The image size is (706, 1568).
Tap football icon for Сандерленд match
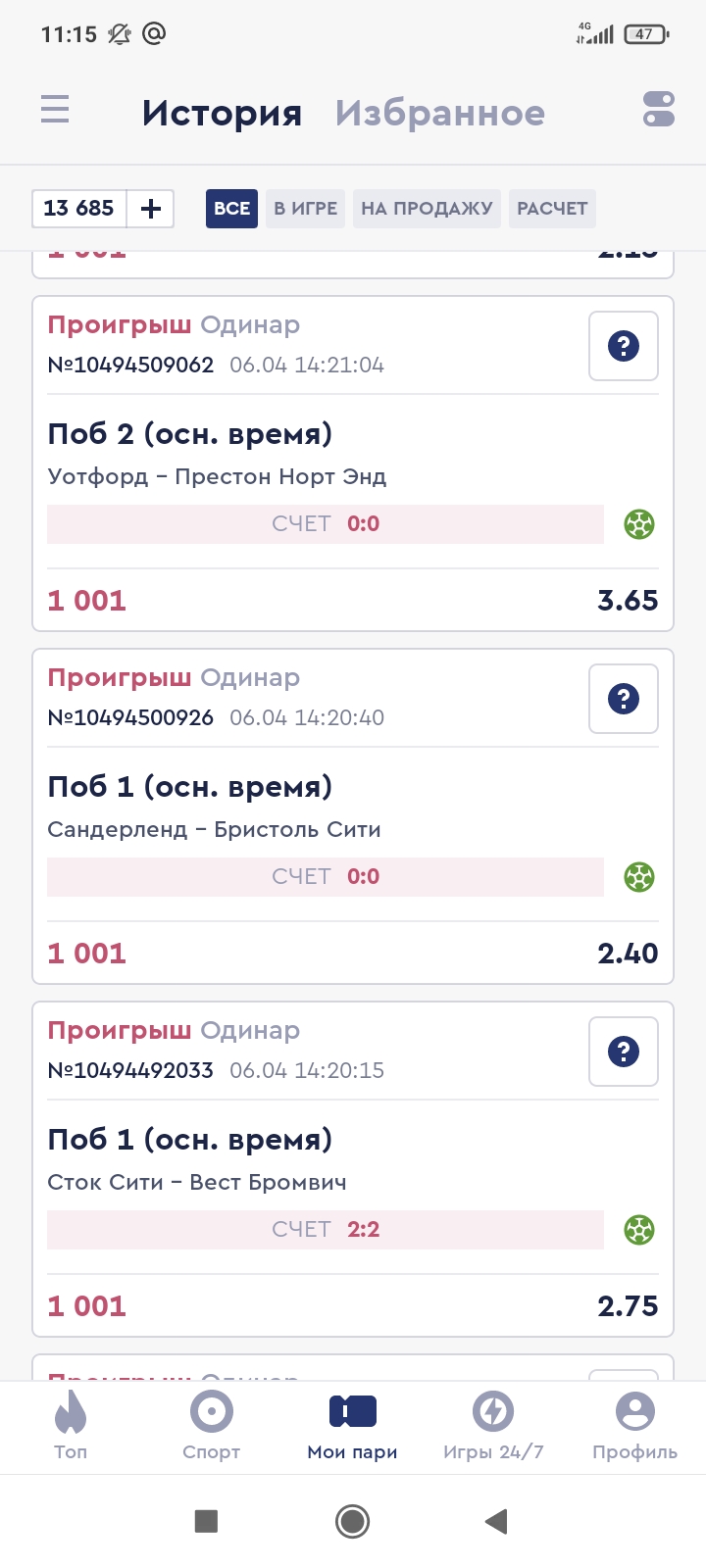pyautogui.click(x=639, y=877)
